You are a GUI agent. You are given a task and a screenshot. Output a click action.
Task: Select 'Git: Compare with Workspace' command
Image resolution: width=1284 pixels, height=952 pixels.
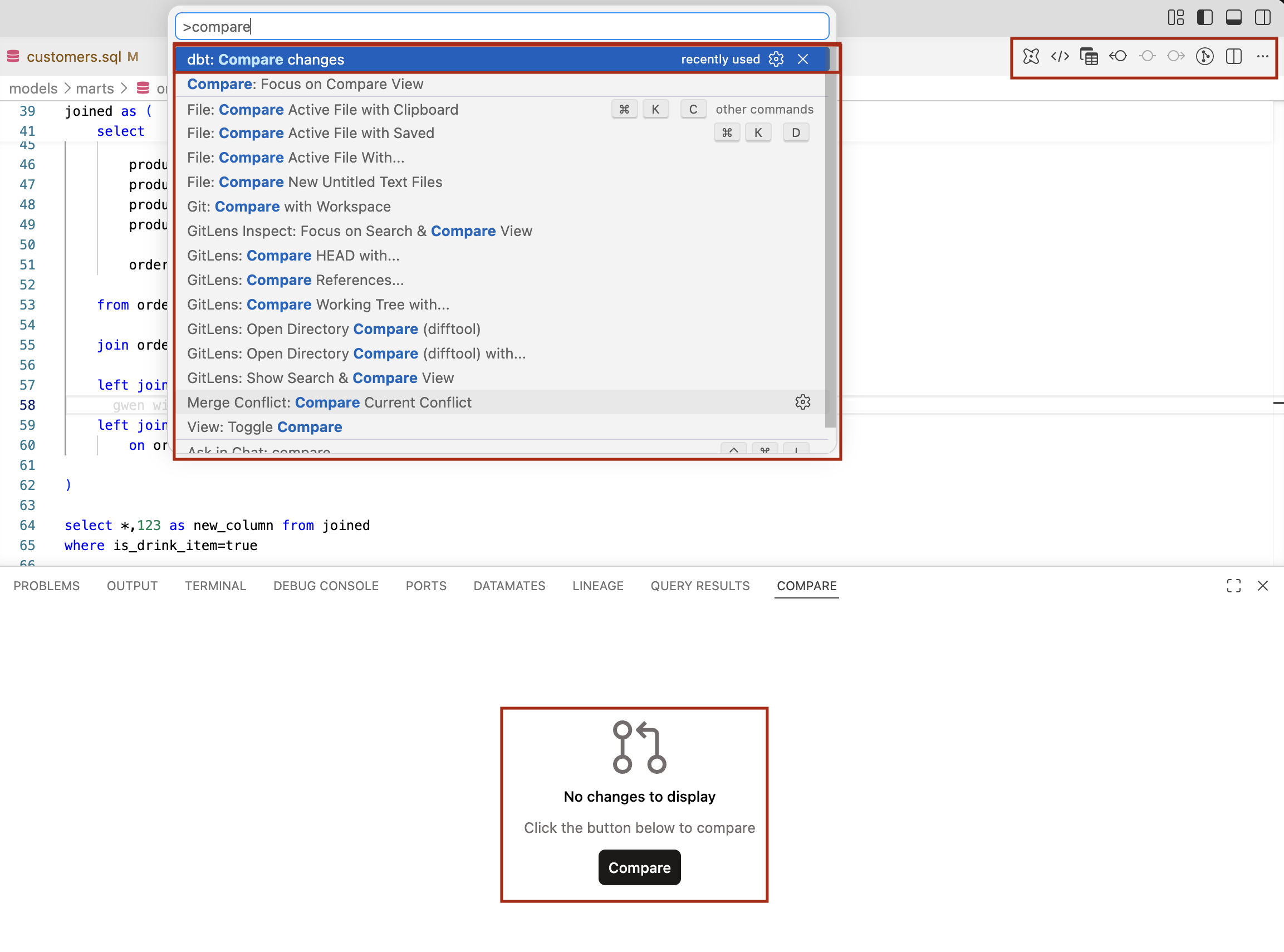[289, 207]
